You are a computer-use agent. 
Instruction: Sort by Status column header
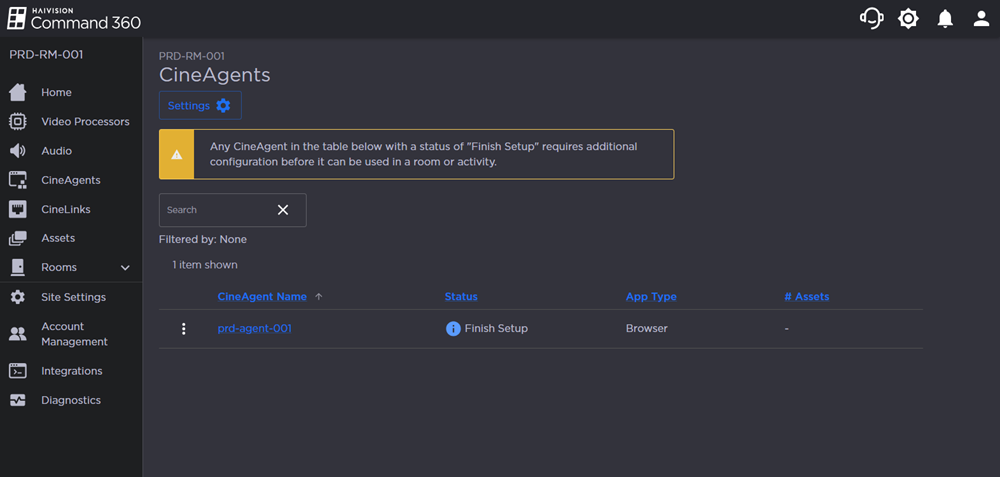click(x=461, y=297)
